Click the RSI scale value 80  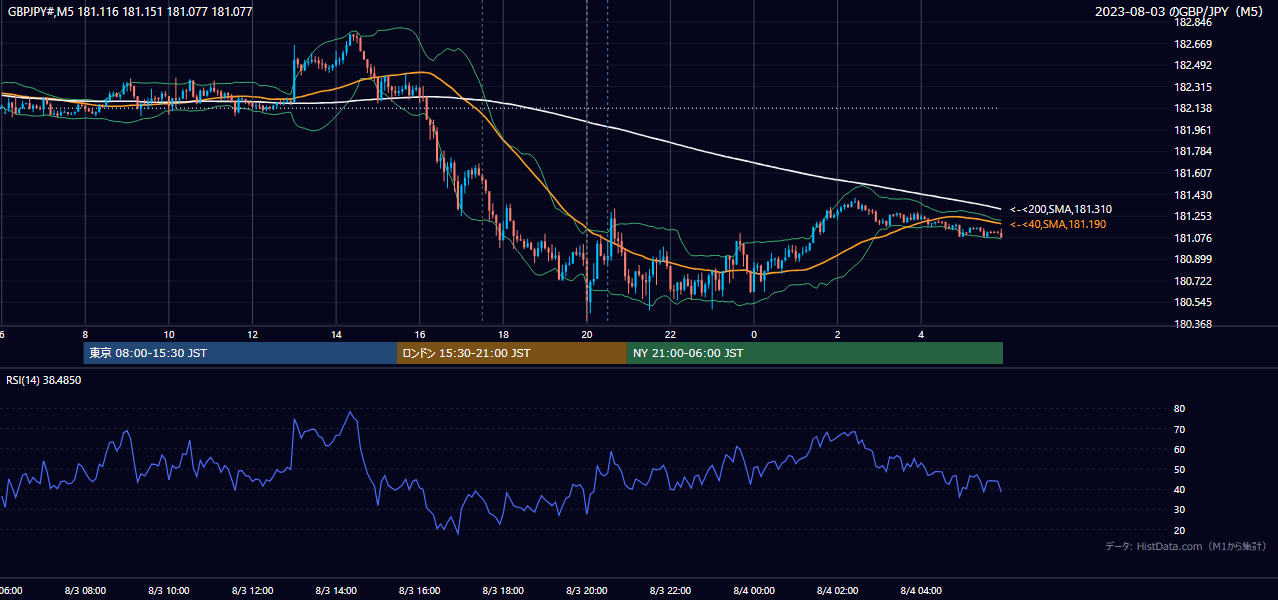tap(1179, 409)
